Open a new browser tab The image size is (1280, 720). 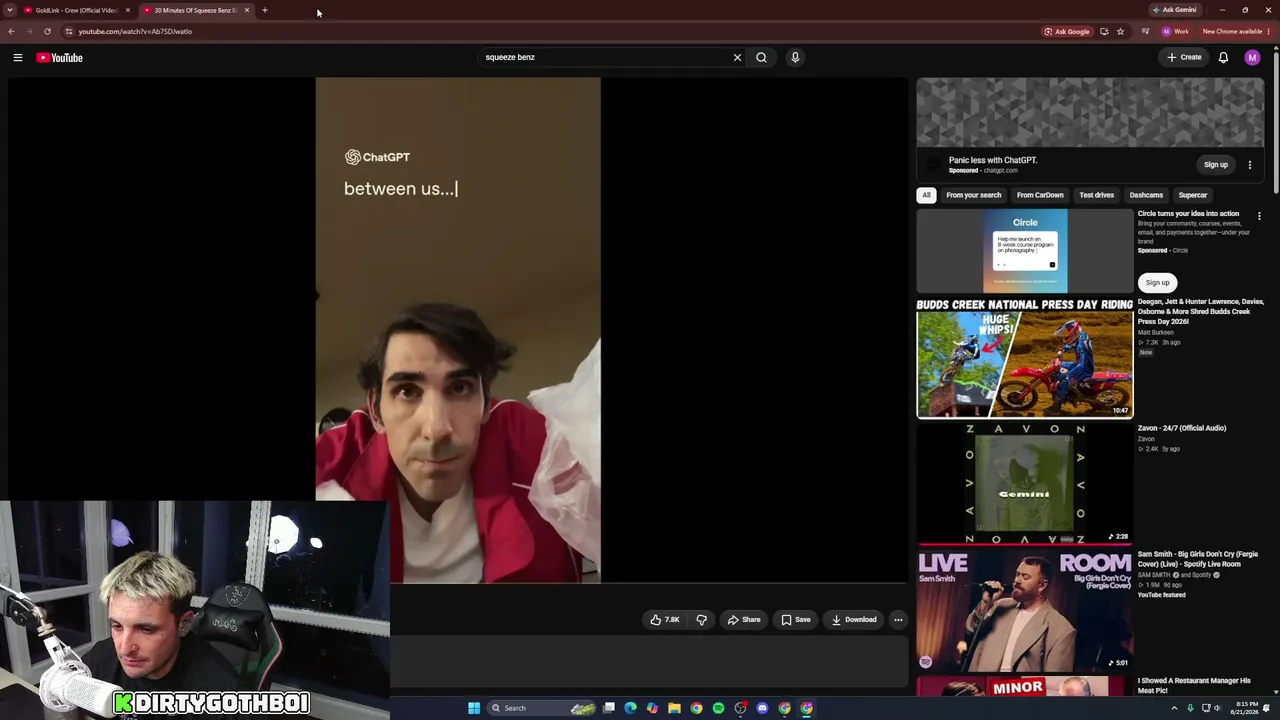[265, 10]
